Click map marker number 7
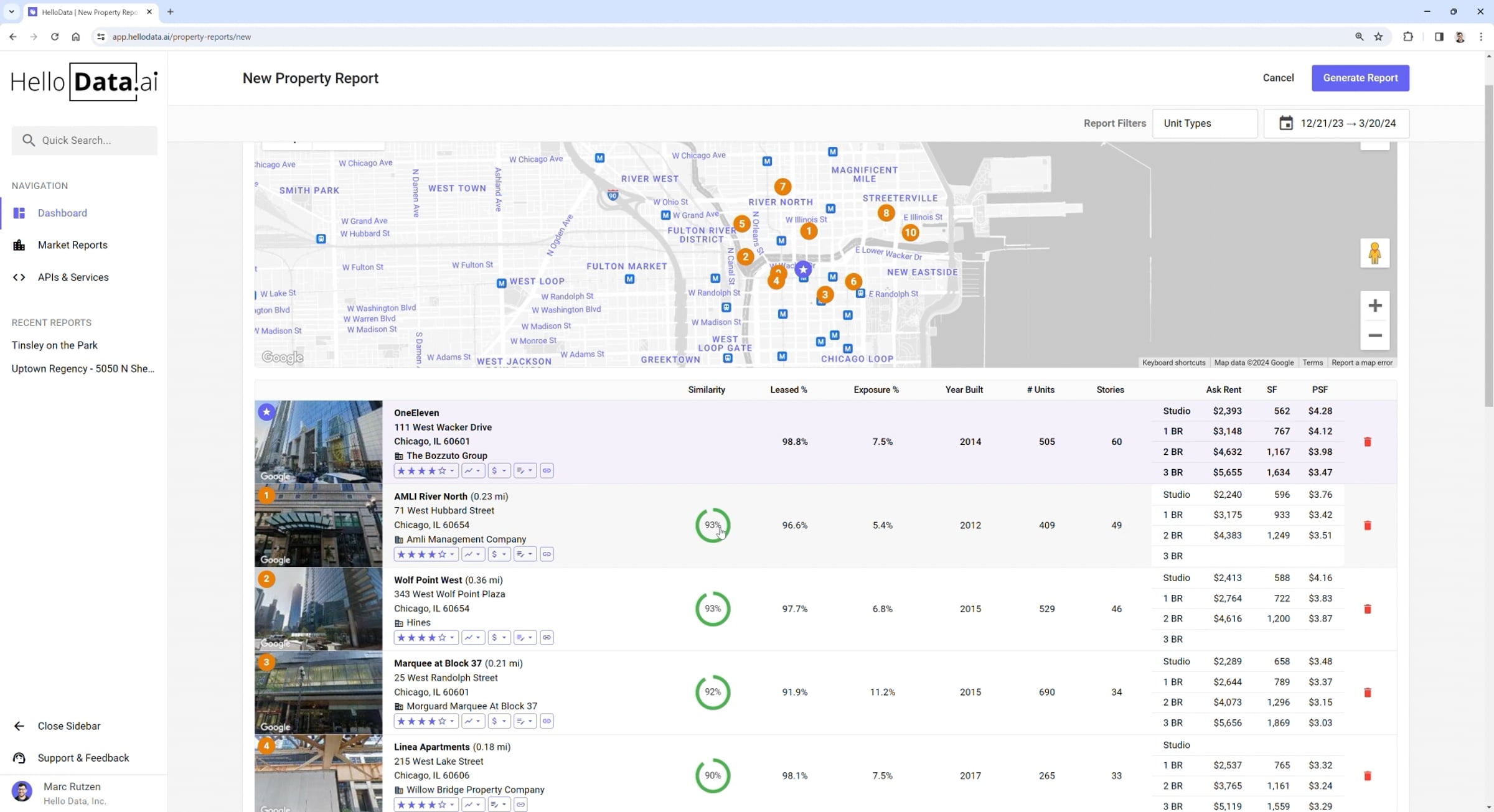Screen dimensions: 1494x812 (x=782, y=187)
